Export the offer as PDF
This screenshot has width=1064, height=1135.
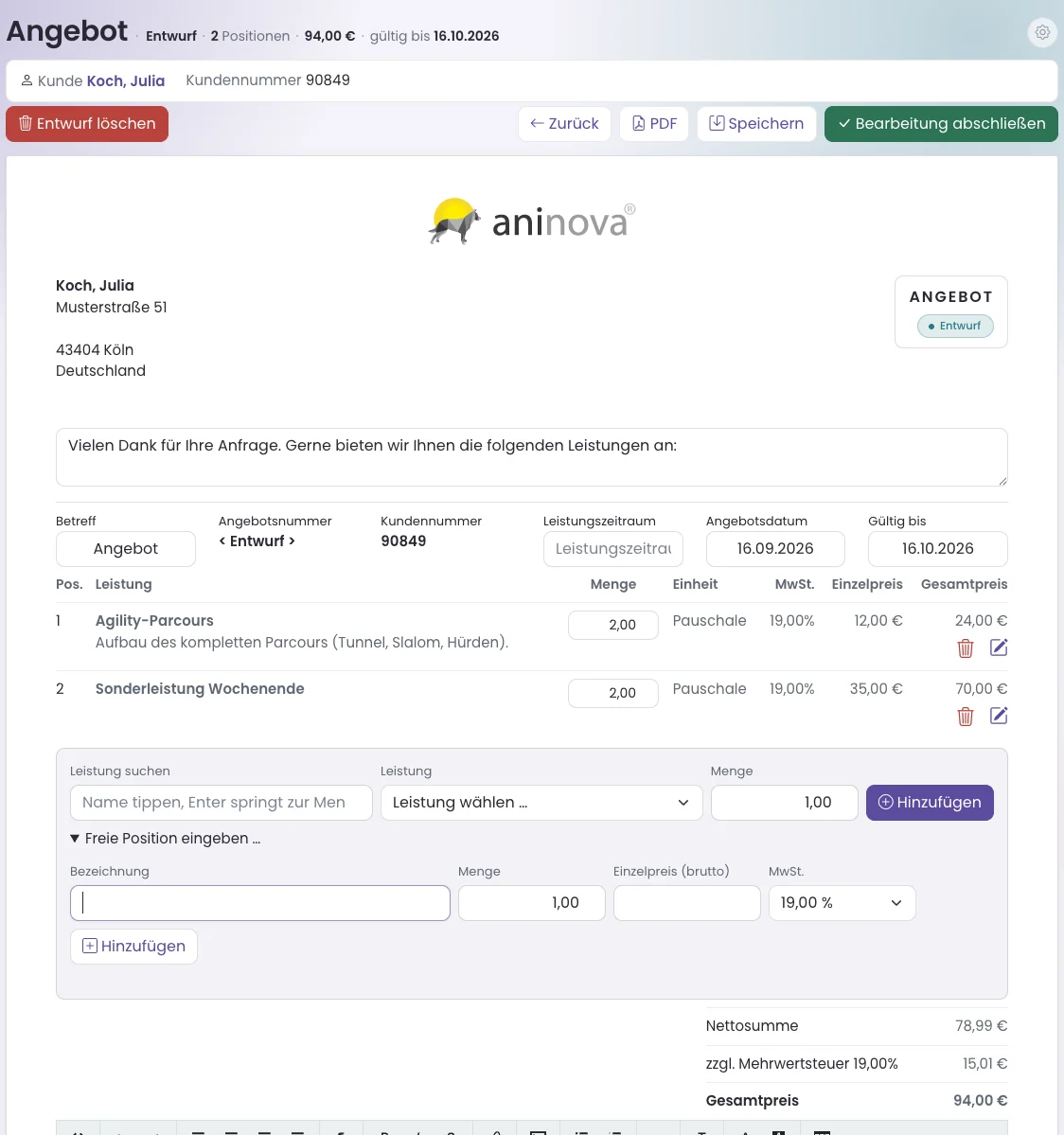point(654,124)
